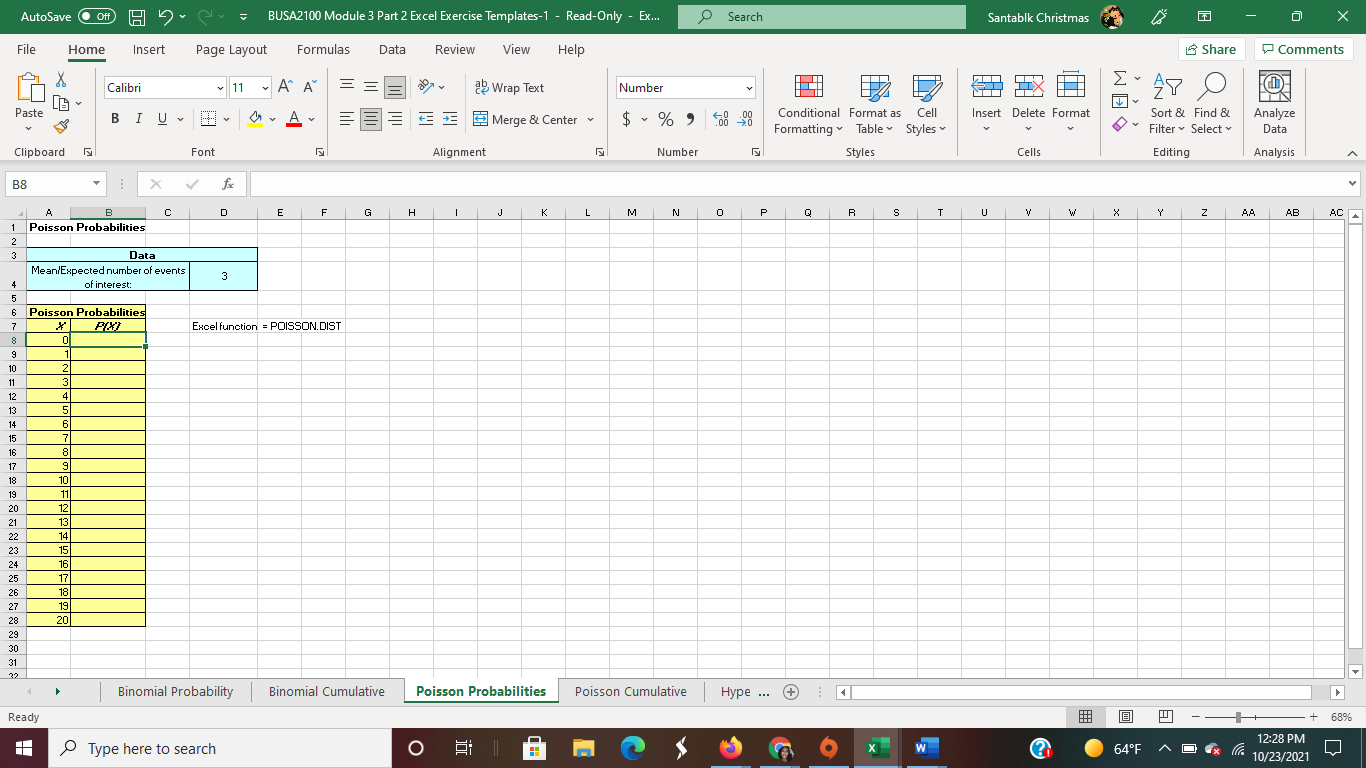The height and width of the screenshot is (768, 1366).
Task: Open the Formulas tab
Action: tap(323, 49)
